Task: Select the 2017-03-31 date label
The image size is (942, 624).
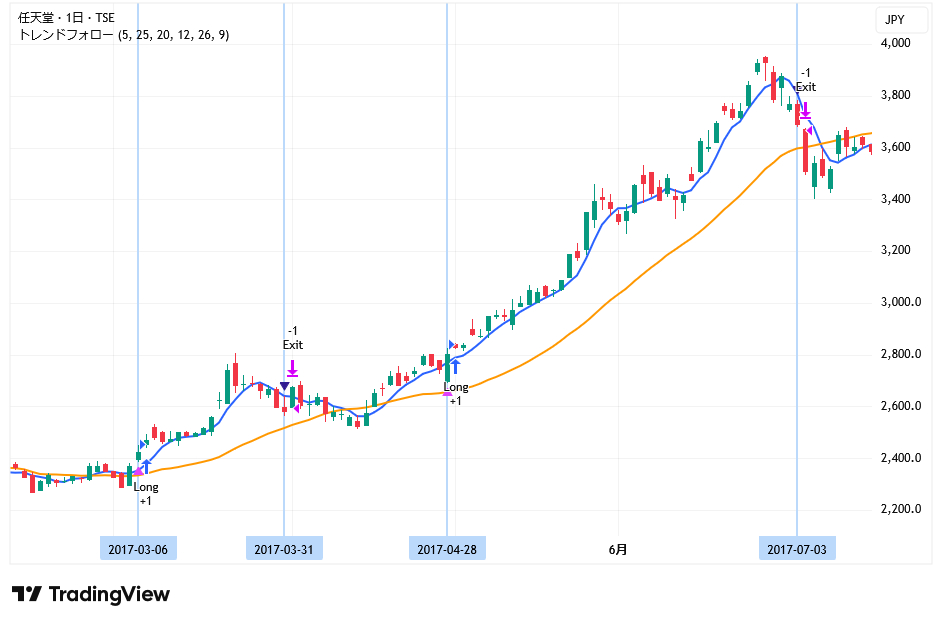Action: click(x=284, y=549)
